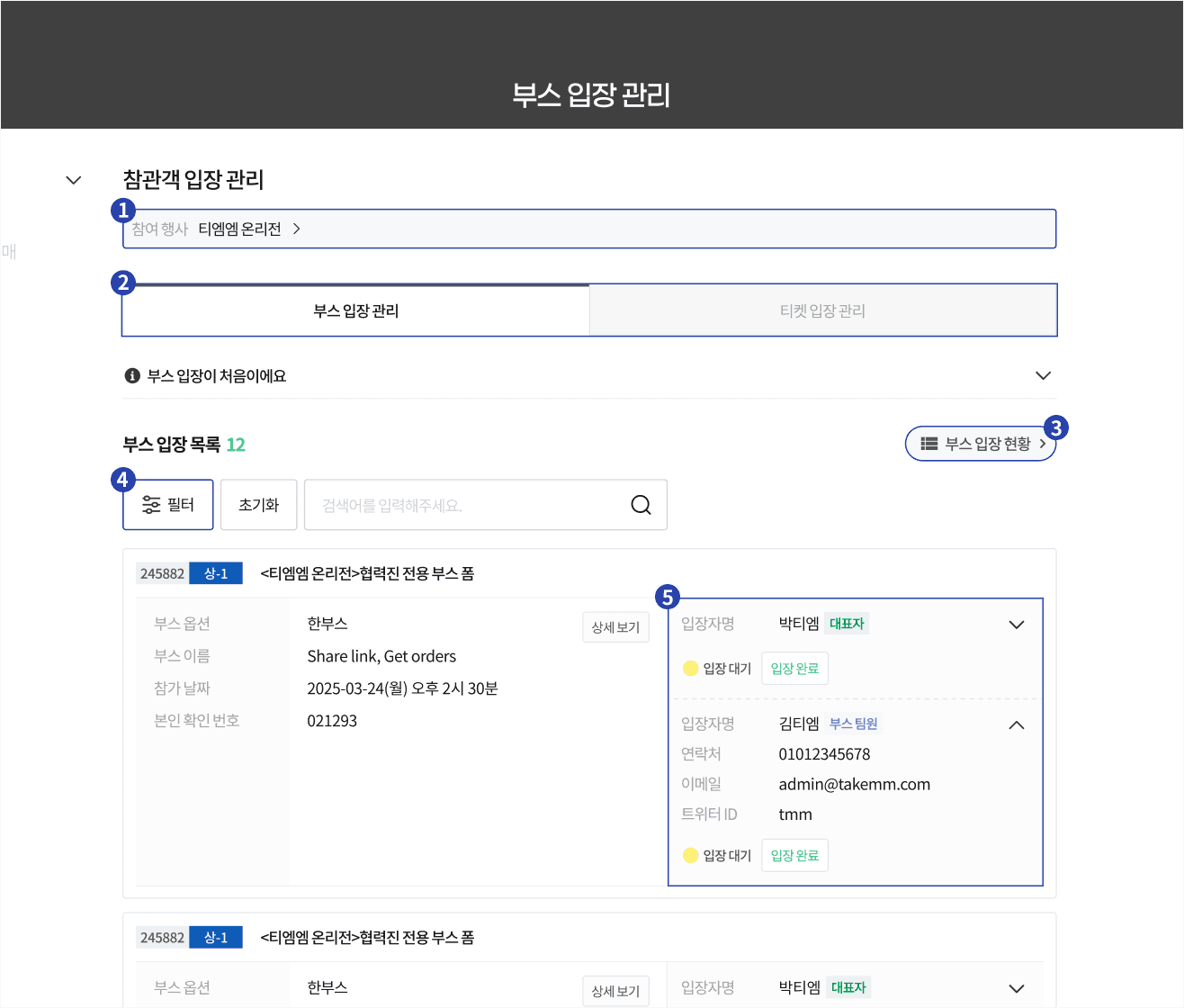
Task: Mark 입장 완료 below 트위터 ID tmm
Action: (x=794, y=855)
